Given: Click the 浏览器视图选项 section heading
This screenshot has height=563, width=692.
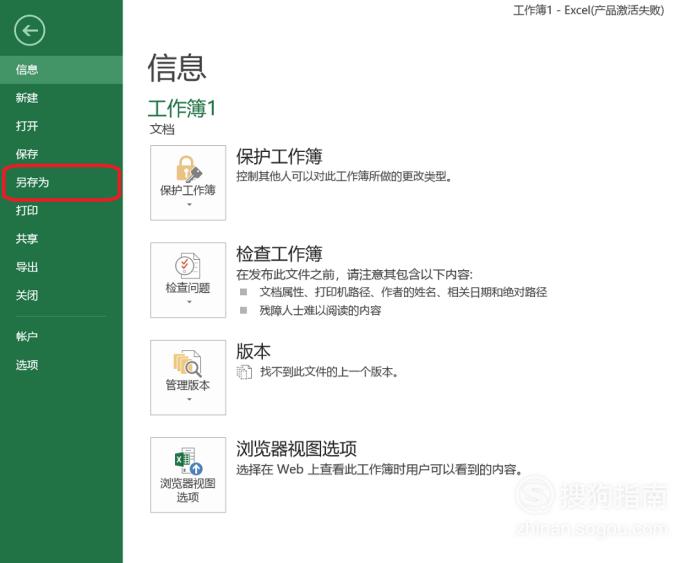Looking at the screenshot, I should (297, 449).
